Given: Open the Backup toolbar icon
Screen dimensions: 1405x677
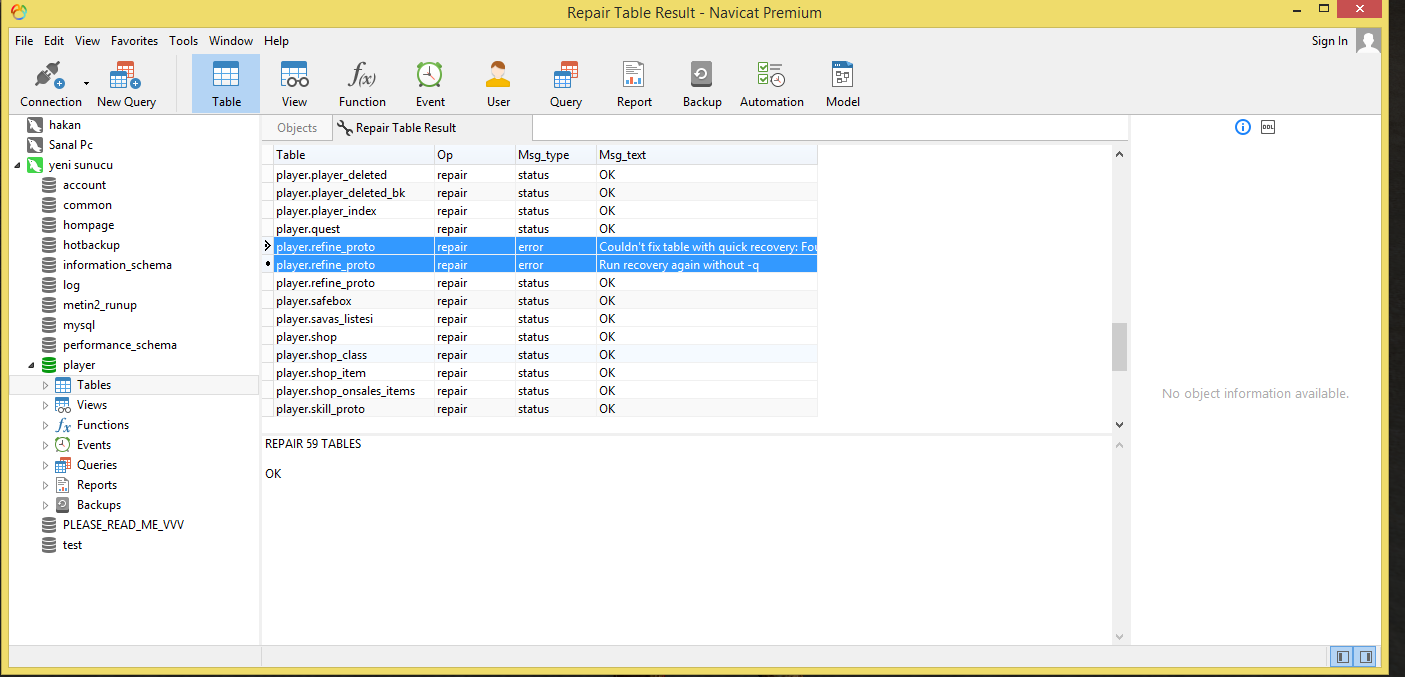Looking at the screenshot, I should [x=702, y=76].
